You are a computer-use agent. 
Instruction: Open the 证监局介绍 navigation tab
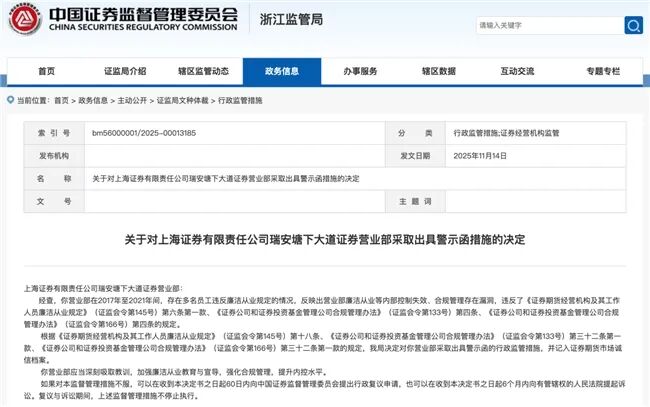(x=125, y=71)
